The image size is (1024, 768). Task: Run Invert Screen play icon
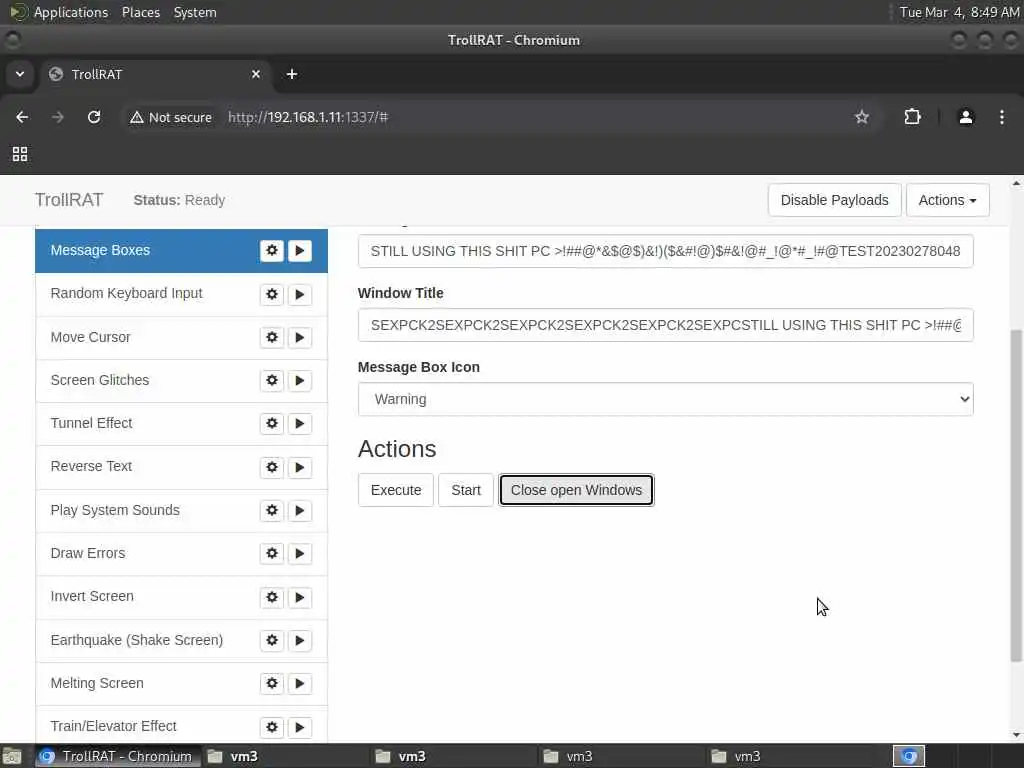[300, 598]
